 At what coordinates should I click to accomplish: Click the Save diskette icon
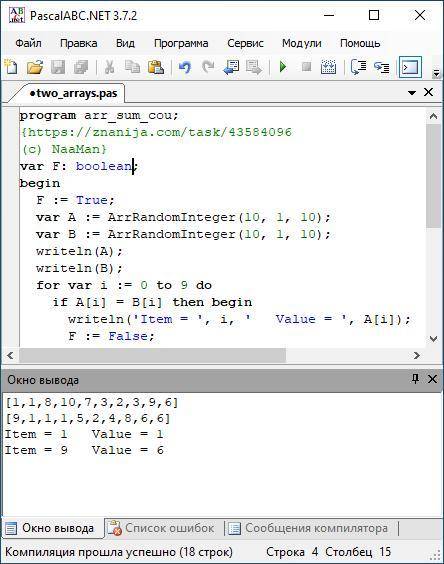[x=58, y=67]
